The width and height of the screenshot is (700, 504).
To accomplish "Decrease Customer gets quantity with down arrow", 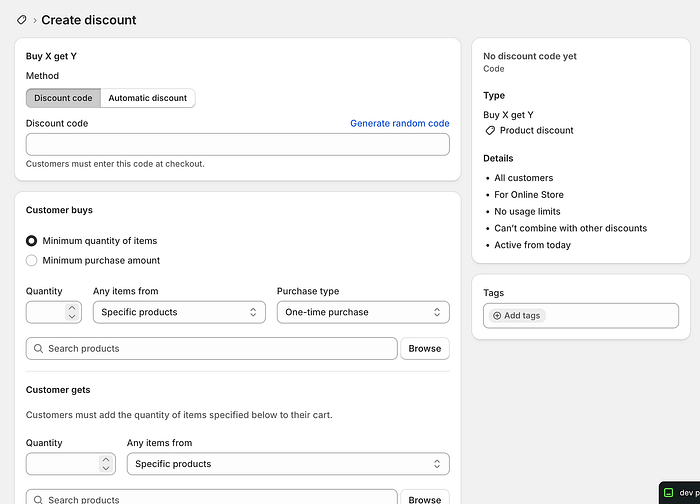I will tap(106, 468).
